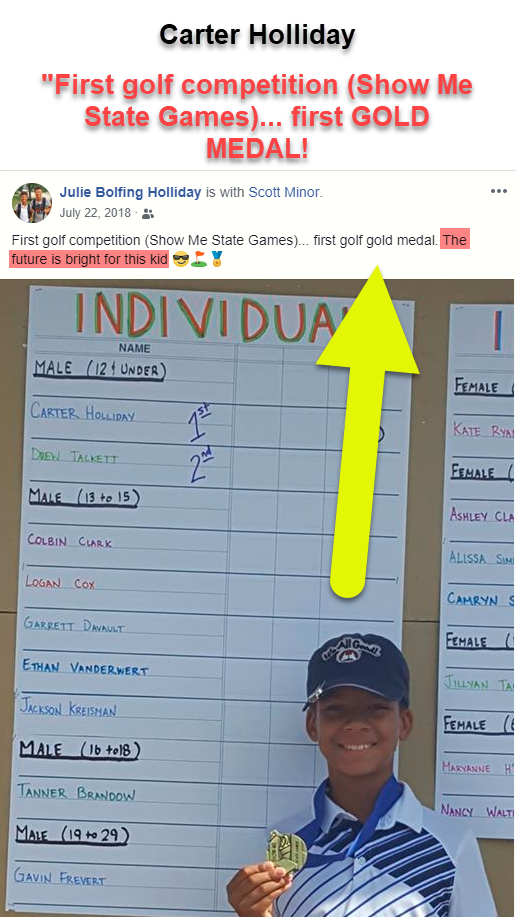The height and width of the screenshot is (917, 516).
Task: Open Julie Bolfing Holliday's profile link
Action: (x=130, y=192)
